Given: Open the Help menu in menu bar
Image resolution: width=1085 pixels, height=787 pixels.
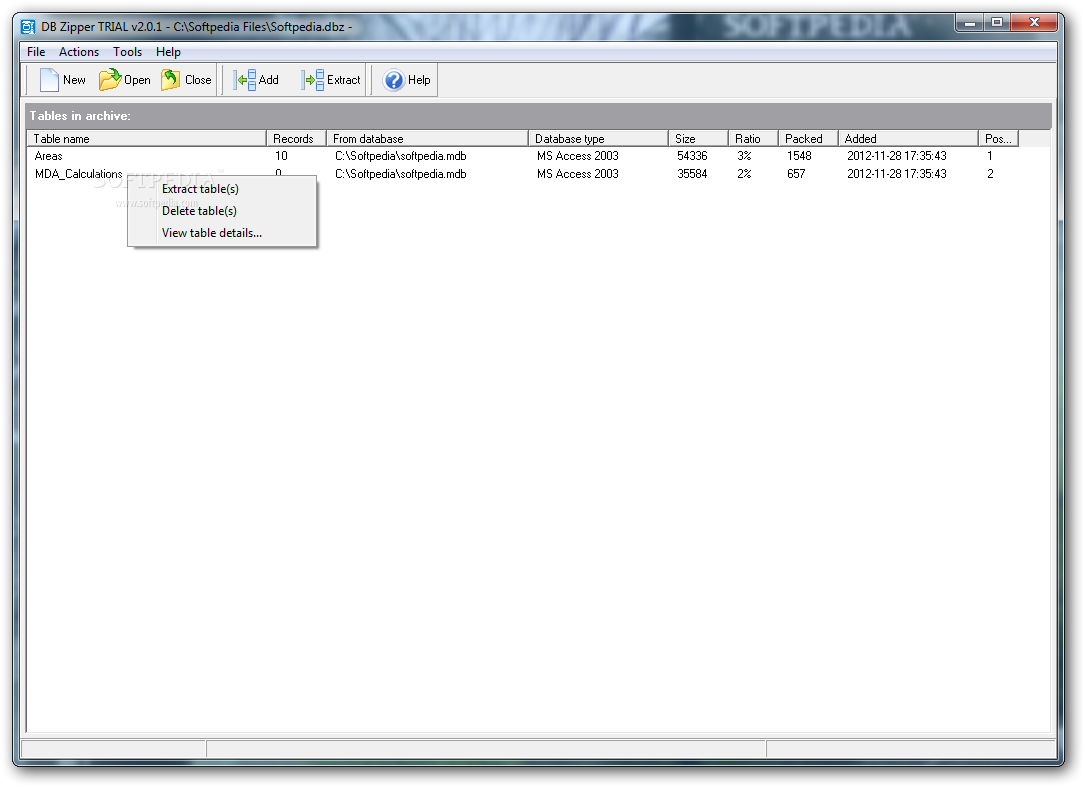Looking at the screenshot, I should tap(168, 52).
